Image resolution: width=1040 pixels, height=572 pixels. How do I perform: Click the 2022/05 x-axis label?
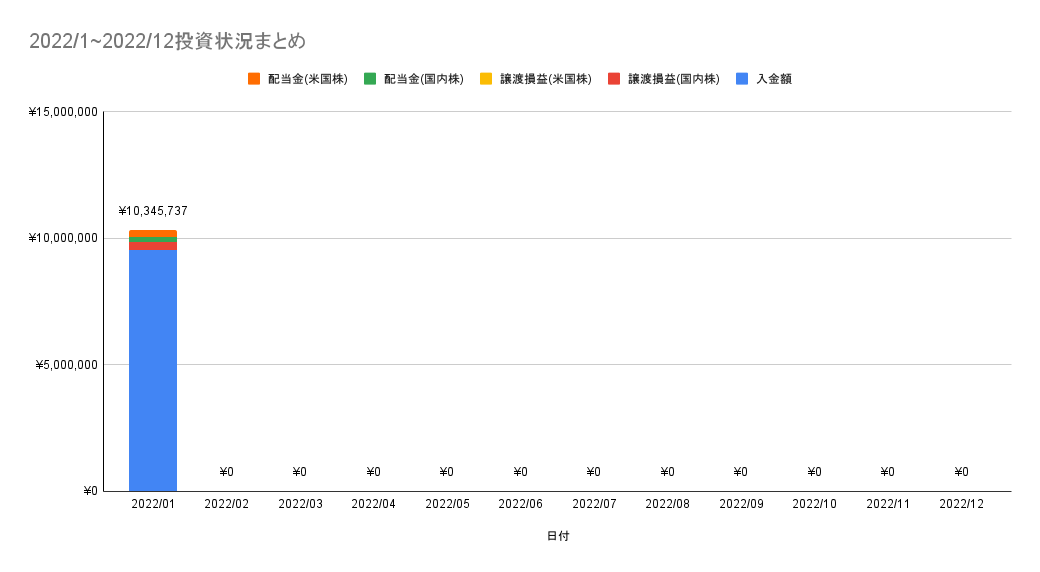pos(447,504)
